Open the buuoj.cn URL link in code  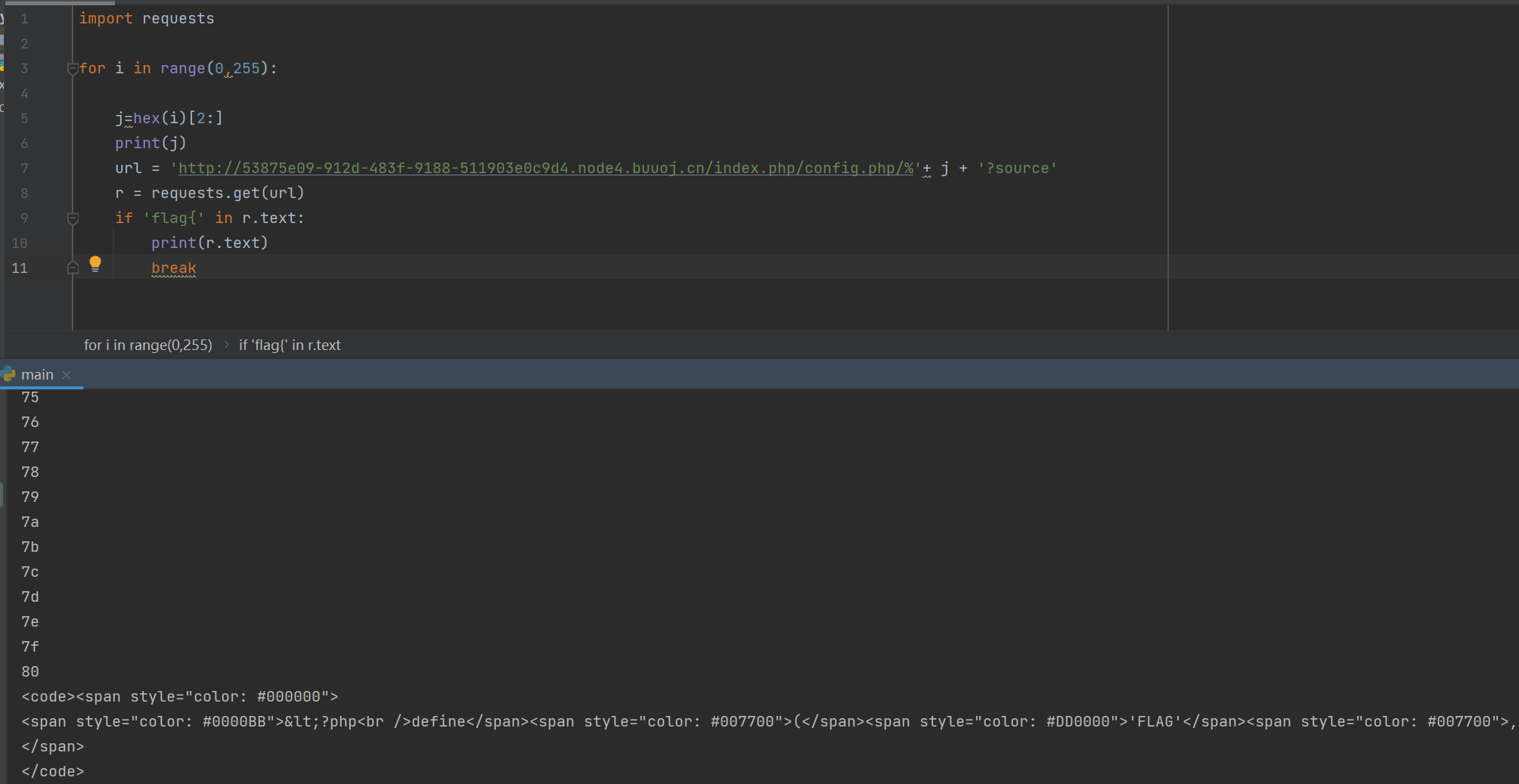[x=546, y=168]
